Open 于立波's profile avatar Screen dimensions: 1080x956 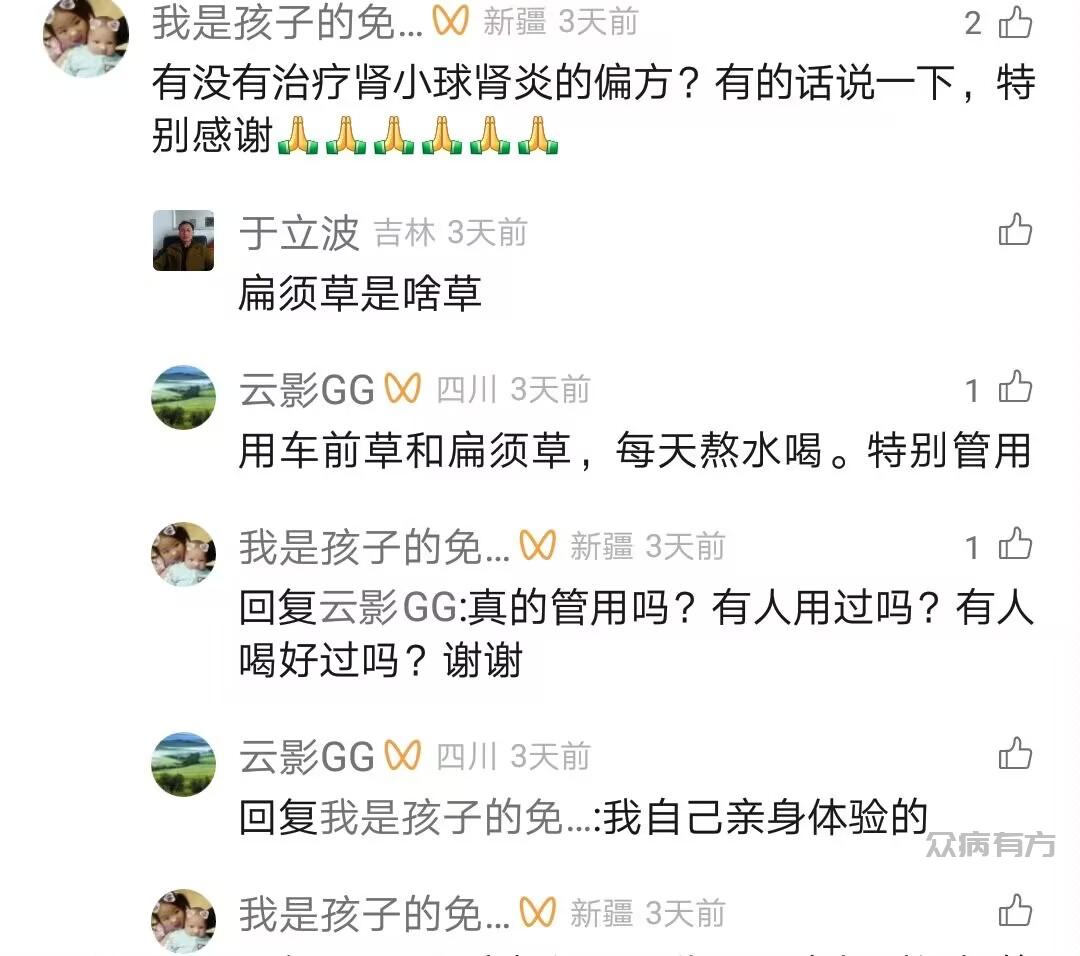pyautogui.click(x=183, y=240)
